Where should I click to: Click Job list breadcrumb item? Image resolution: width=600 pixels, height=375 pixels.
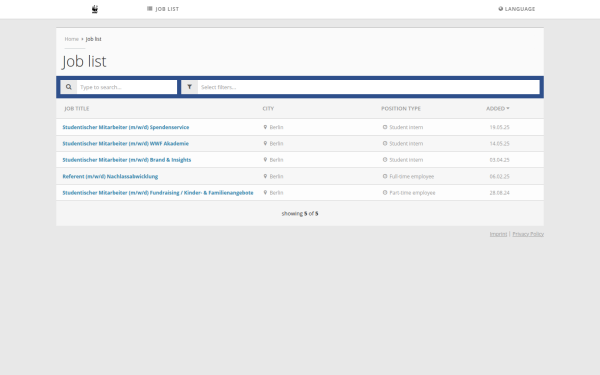(93, 39)
